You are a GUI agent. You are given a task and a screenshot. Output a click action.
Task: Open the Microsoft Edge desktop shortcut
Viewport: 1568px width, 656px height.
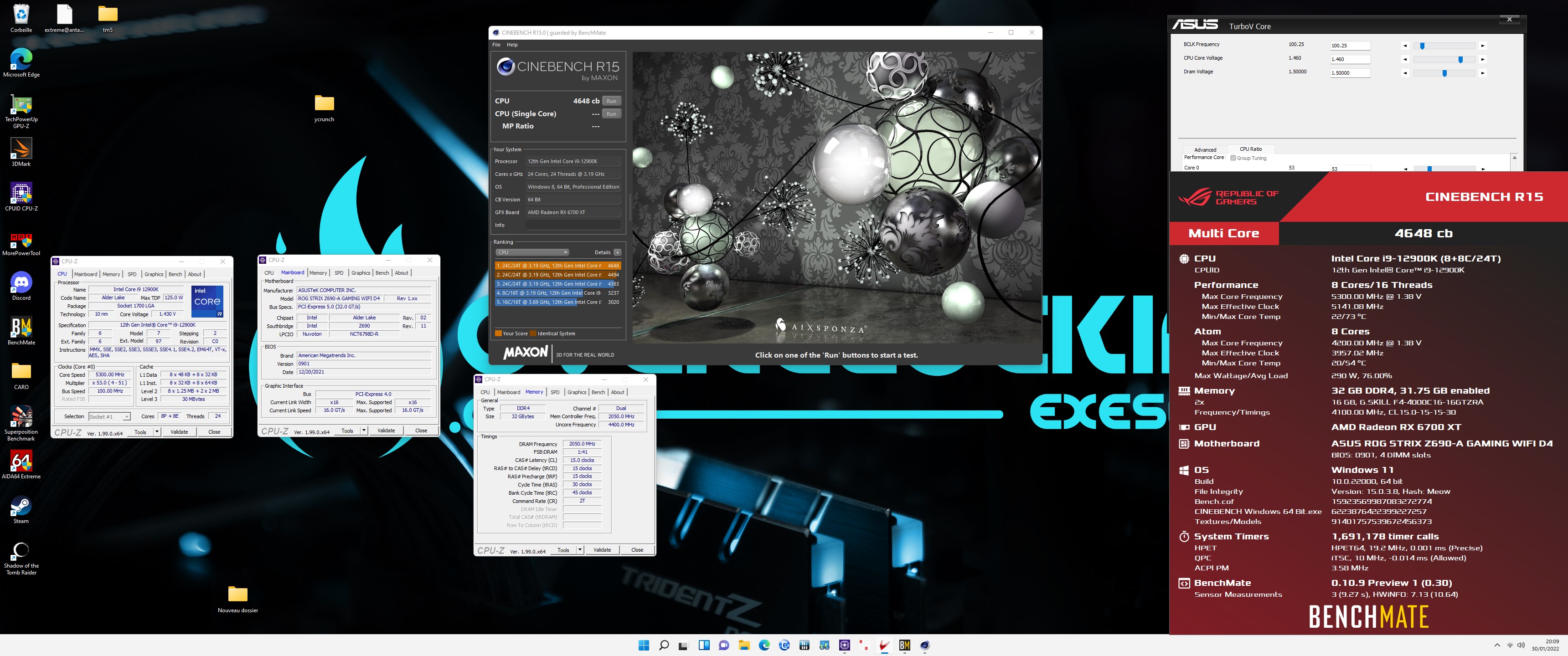pyautogui.click(x=21, y=63)
